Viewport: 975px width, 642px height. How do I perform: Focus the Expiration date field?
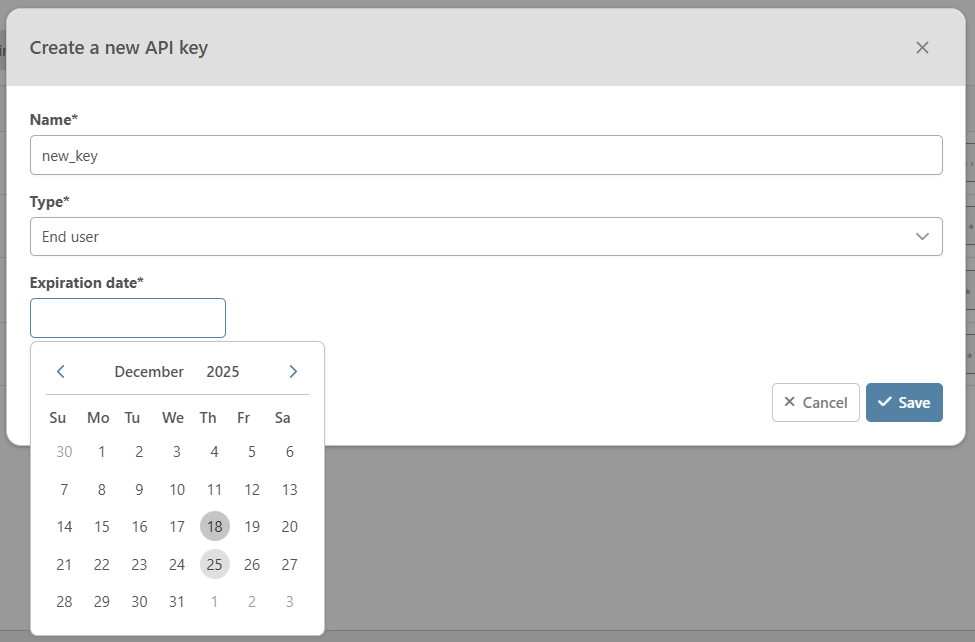[x=128, y=318]
